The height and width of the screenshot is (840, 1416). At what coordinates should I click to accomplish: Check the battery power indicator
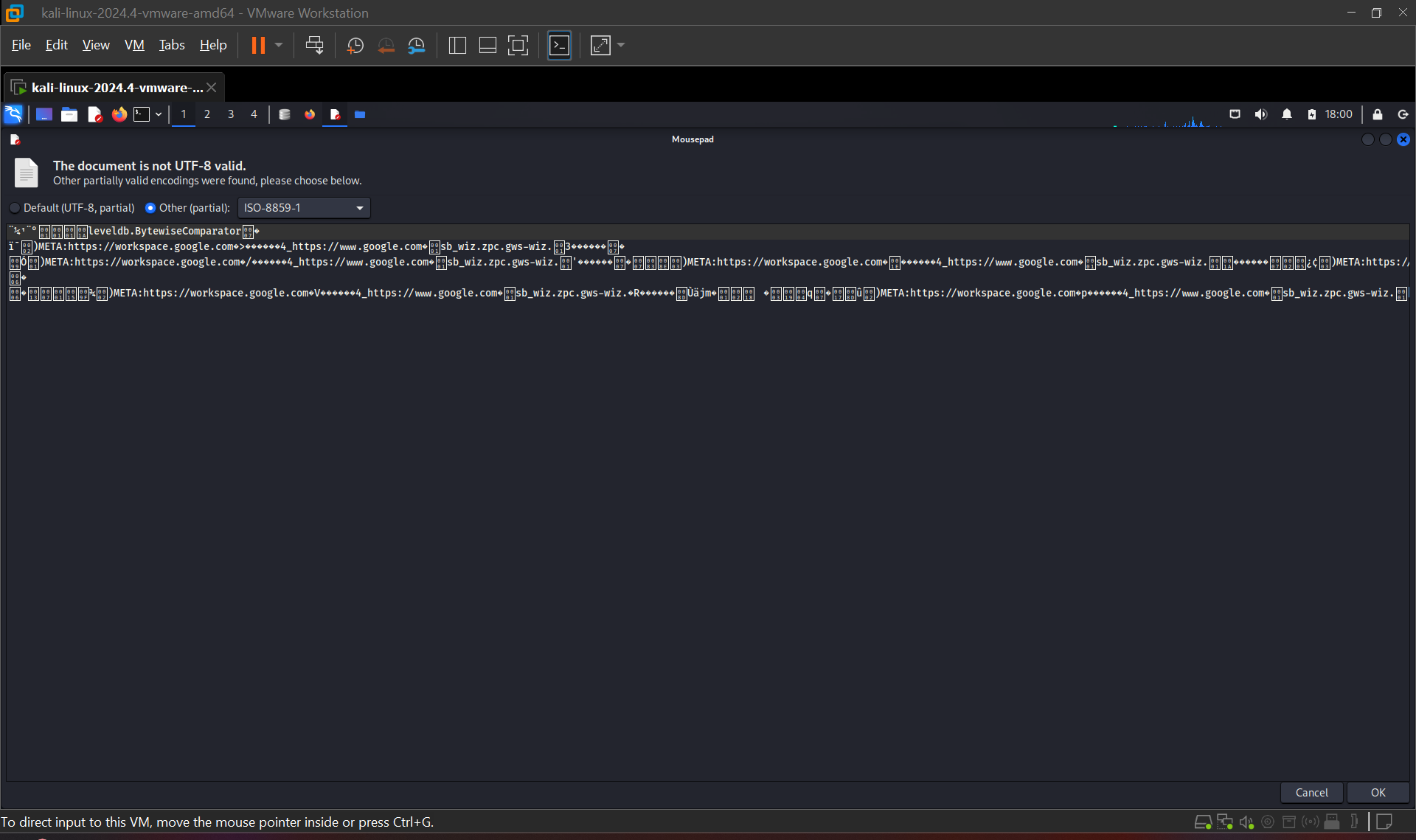pos(1312,114)
